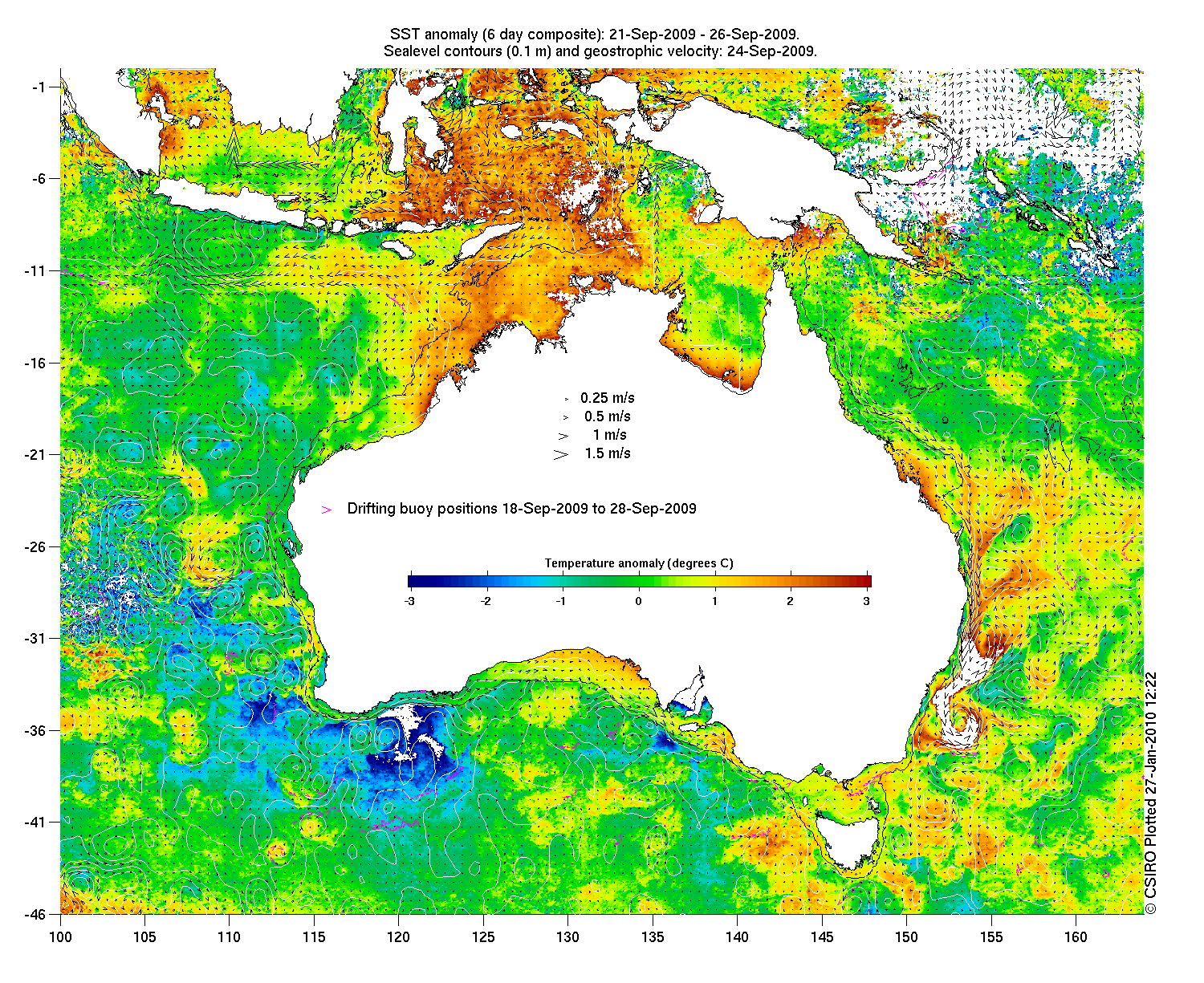Screen dimensions: 1204x983
Task: Click the longitude axis label 120
Action: tap(398, 937)
